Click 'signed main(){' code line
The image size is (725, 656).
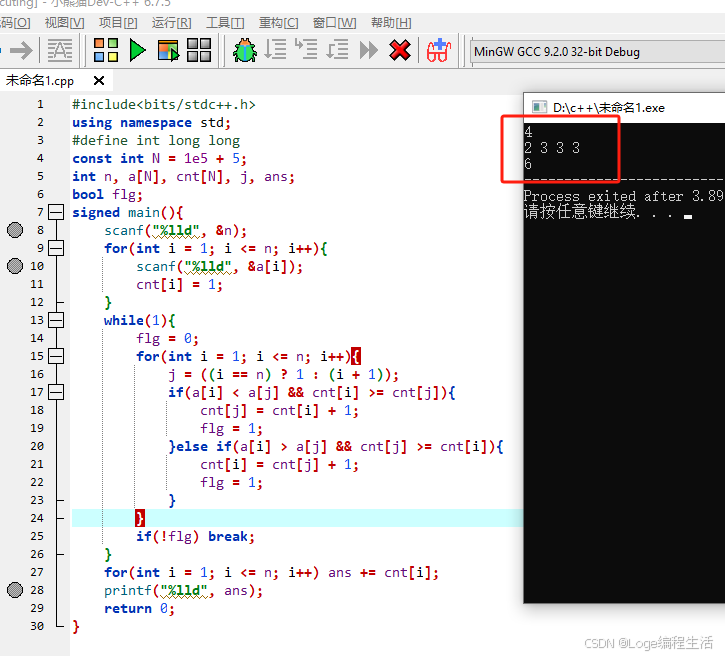128,213
